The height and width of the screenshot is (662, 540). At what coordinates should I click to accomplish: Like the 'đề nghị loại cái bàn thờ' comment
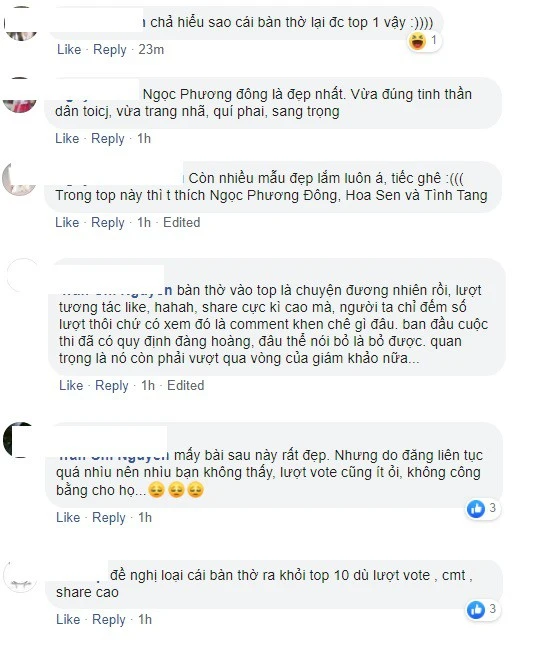click(x=68, y=619)
